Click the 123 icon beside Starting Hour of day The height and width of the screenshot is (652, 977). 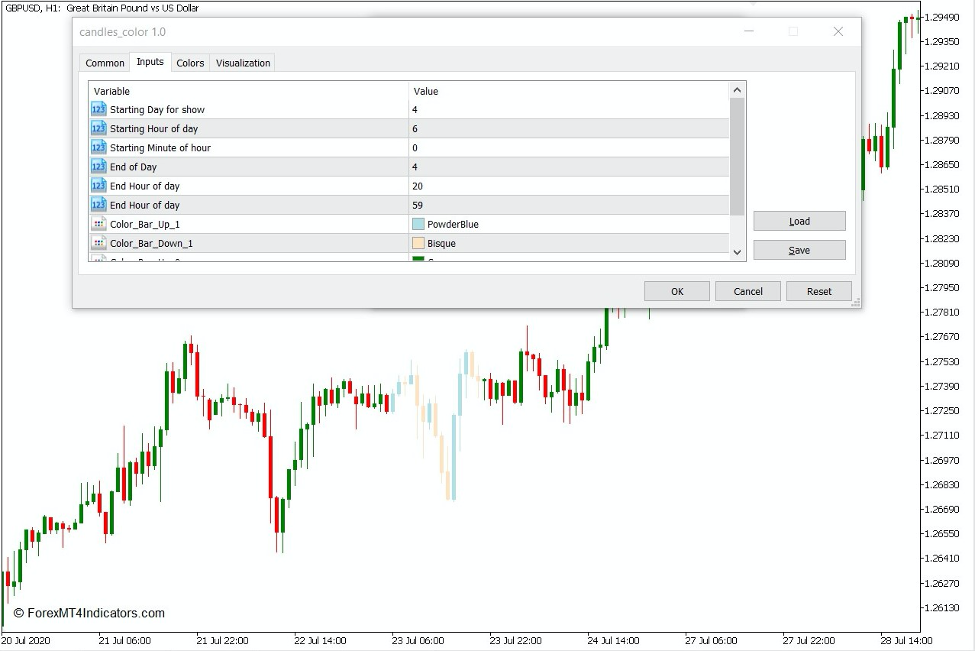pos(98,128)
